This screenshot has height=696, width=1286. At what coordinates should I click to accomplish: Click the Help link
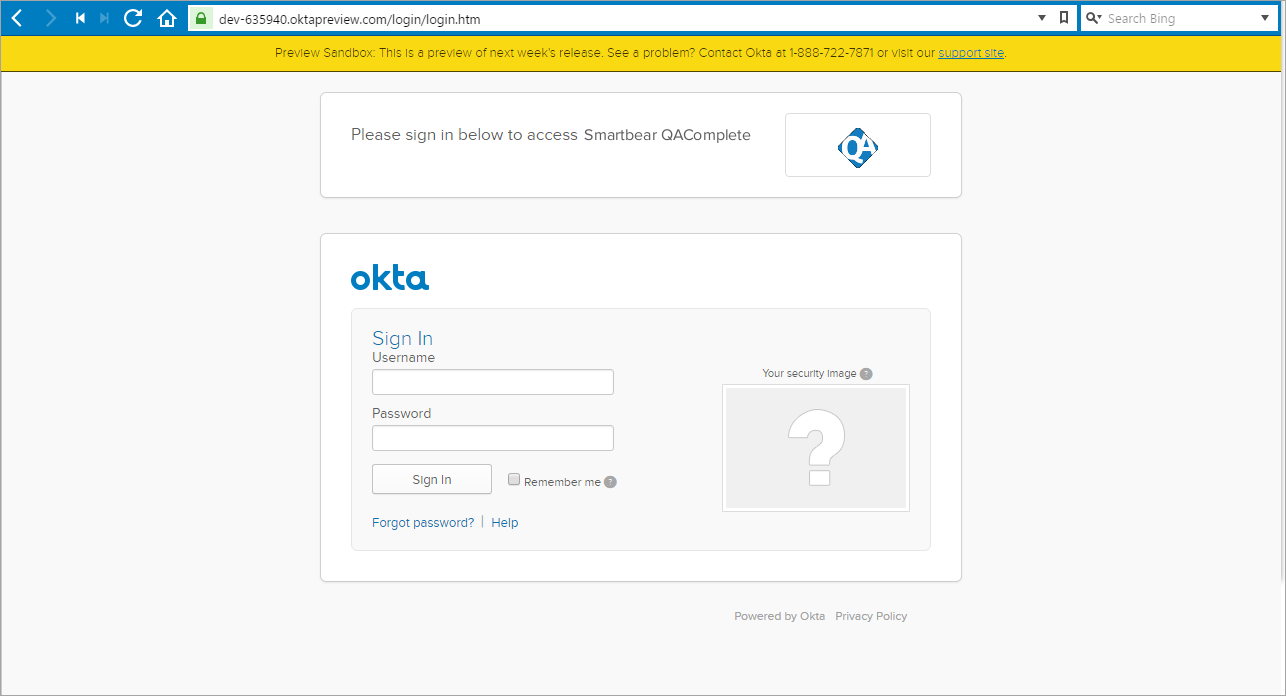click(504, 522)
